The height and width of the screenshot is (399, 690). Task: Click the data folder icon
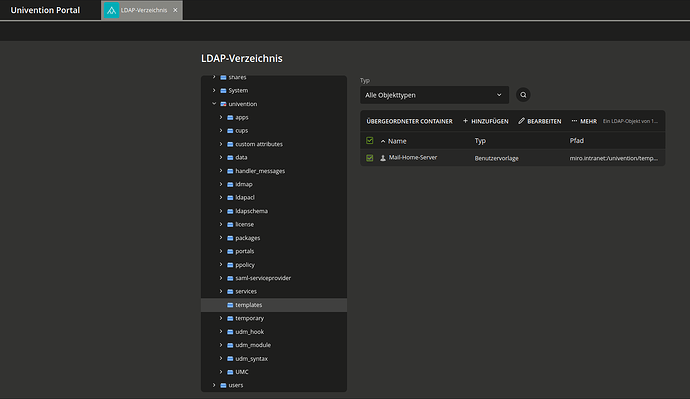[x=230, y=157]
